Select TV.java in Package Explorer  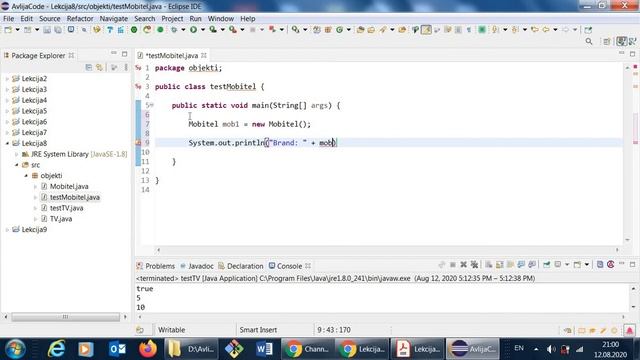coord(61,219)
